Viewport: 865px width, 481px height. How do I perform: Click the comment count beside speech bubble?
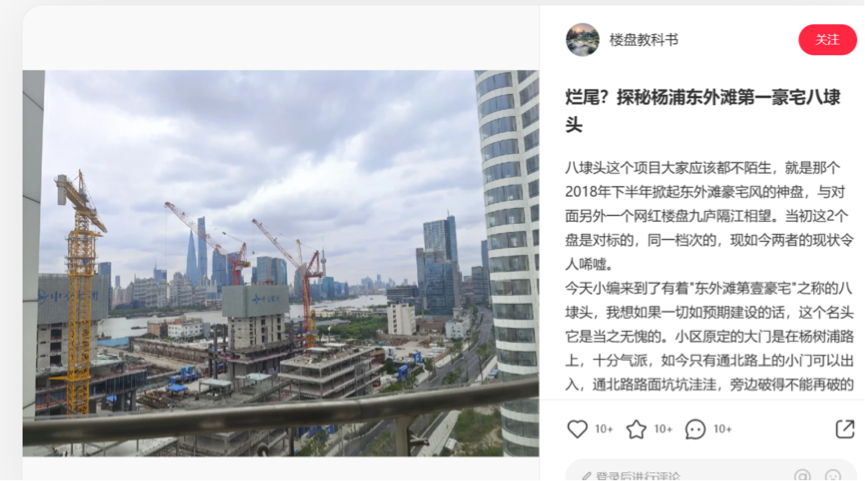(x=722, y=429)
